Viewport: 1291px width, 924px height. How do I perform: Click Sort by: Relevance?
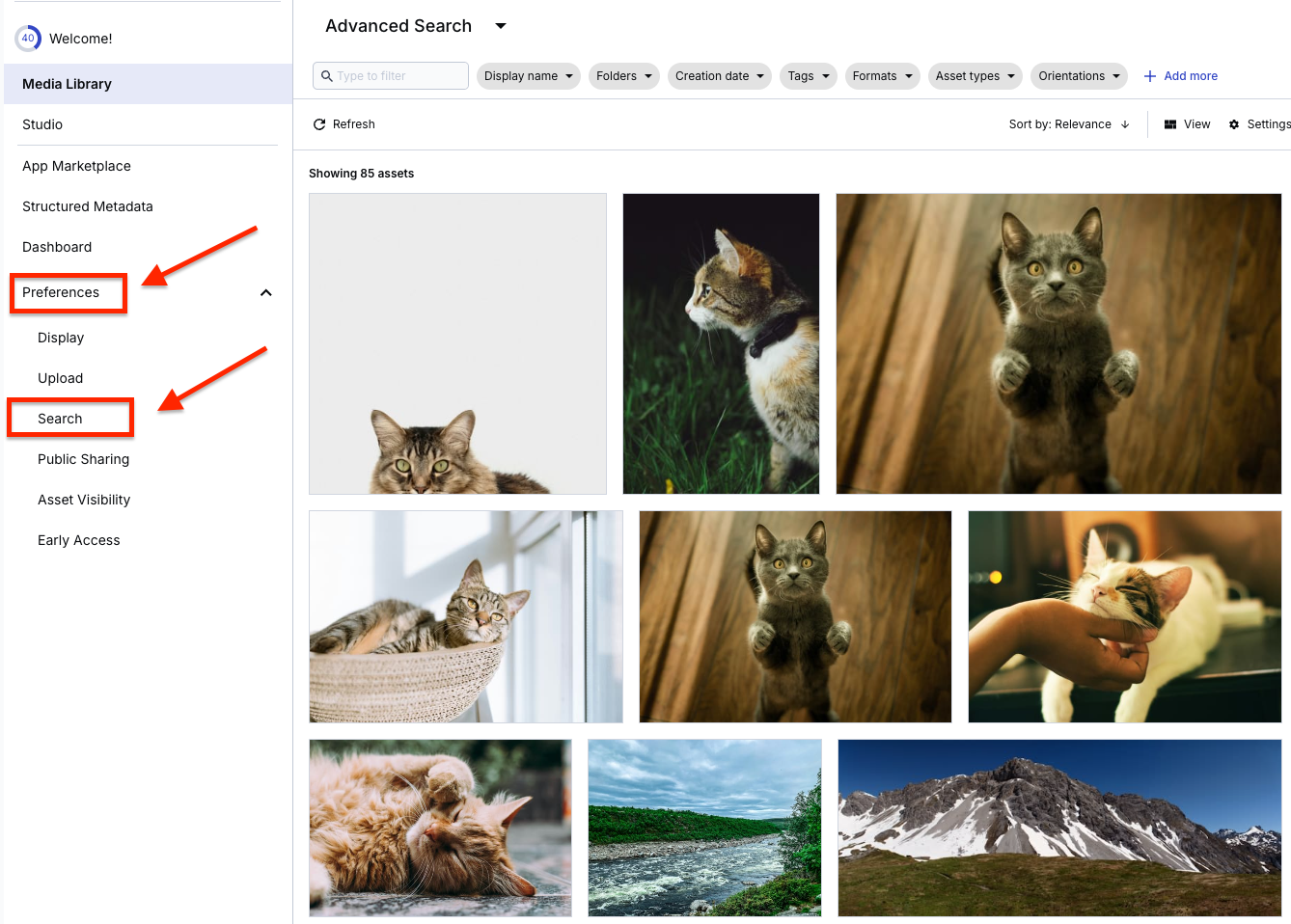(1061, 123)
